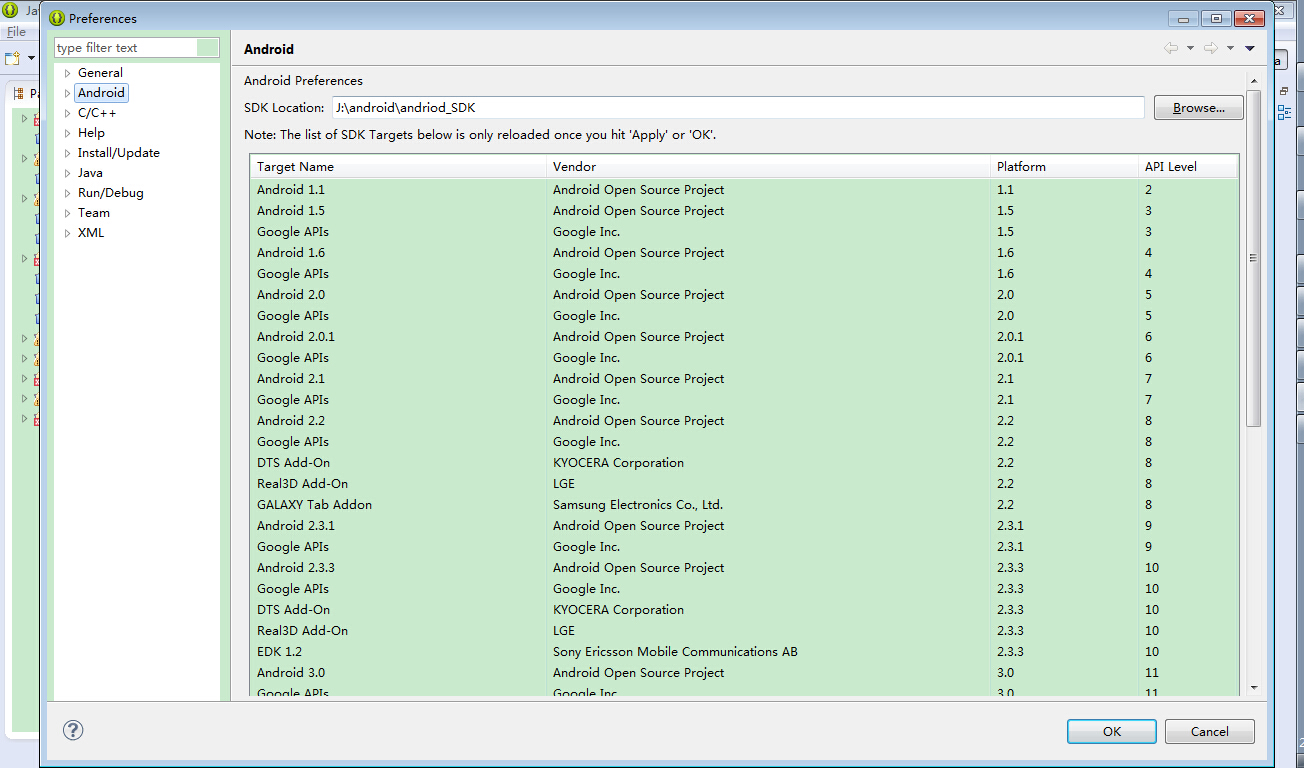The image size is (1304, 768).
Task: Open the Preferences help question mark icon
Action: click(73, 730)
